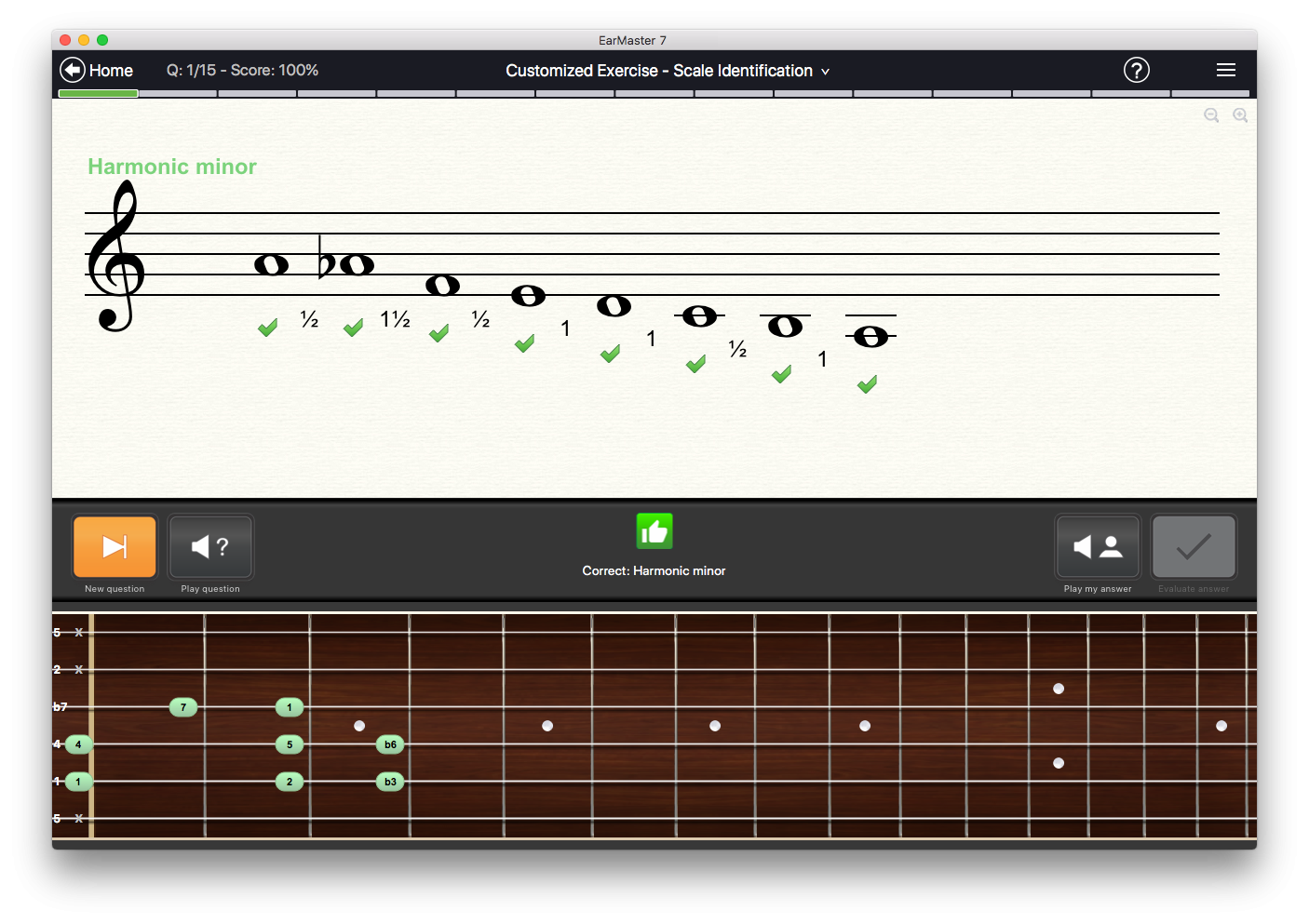
Task: Expand the Customized Exercise title dropdown
Action: coord(825,72)
